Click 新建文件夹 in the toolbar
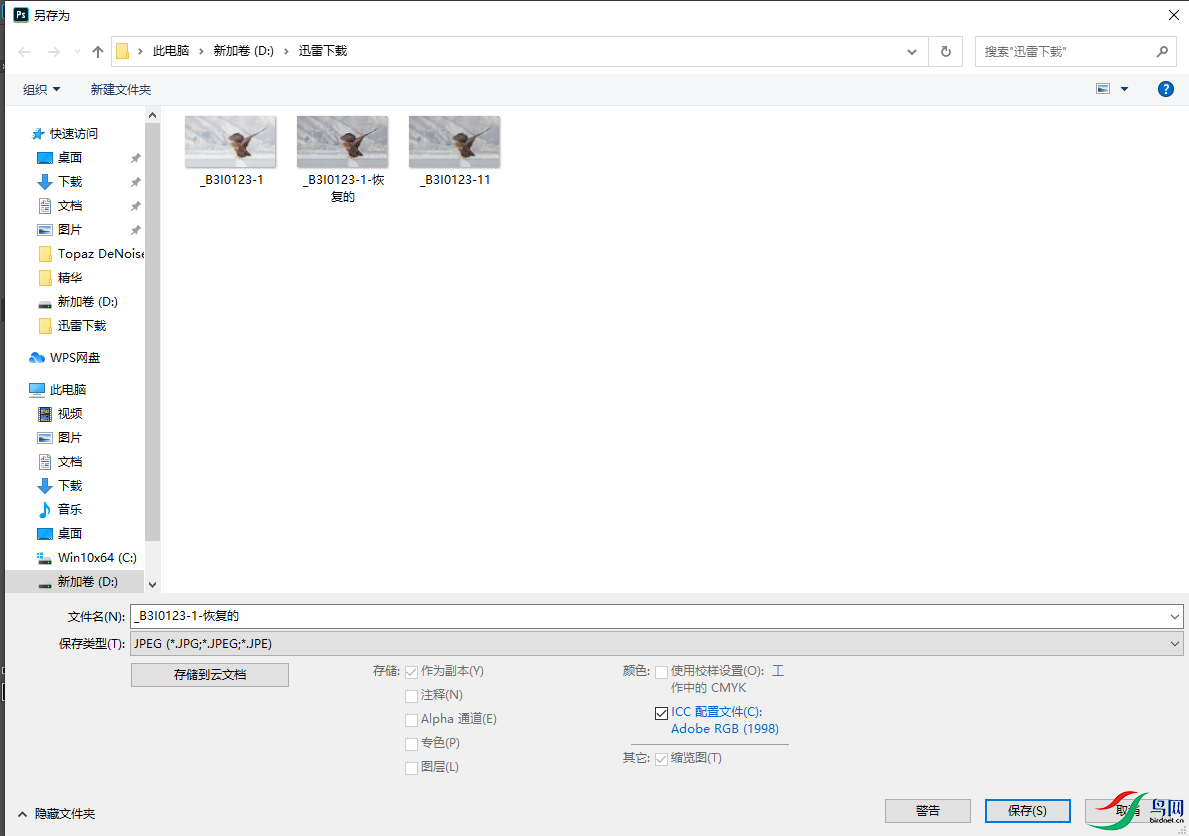 point(121,90)
